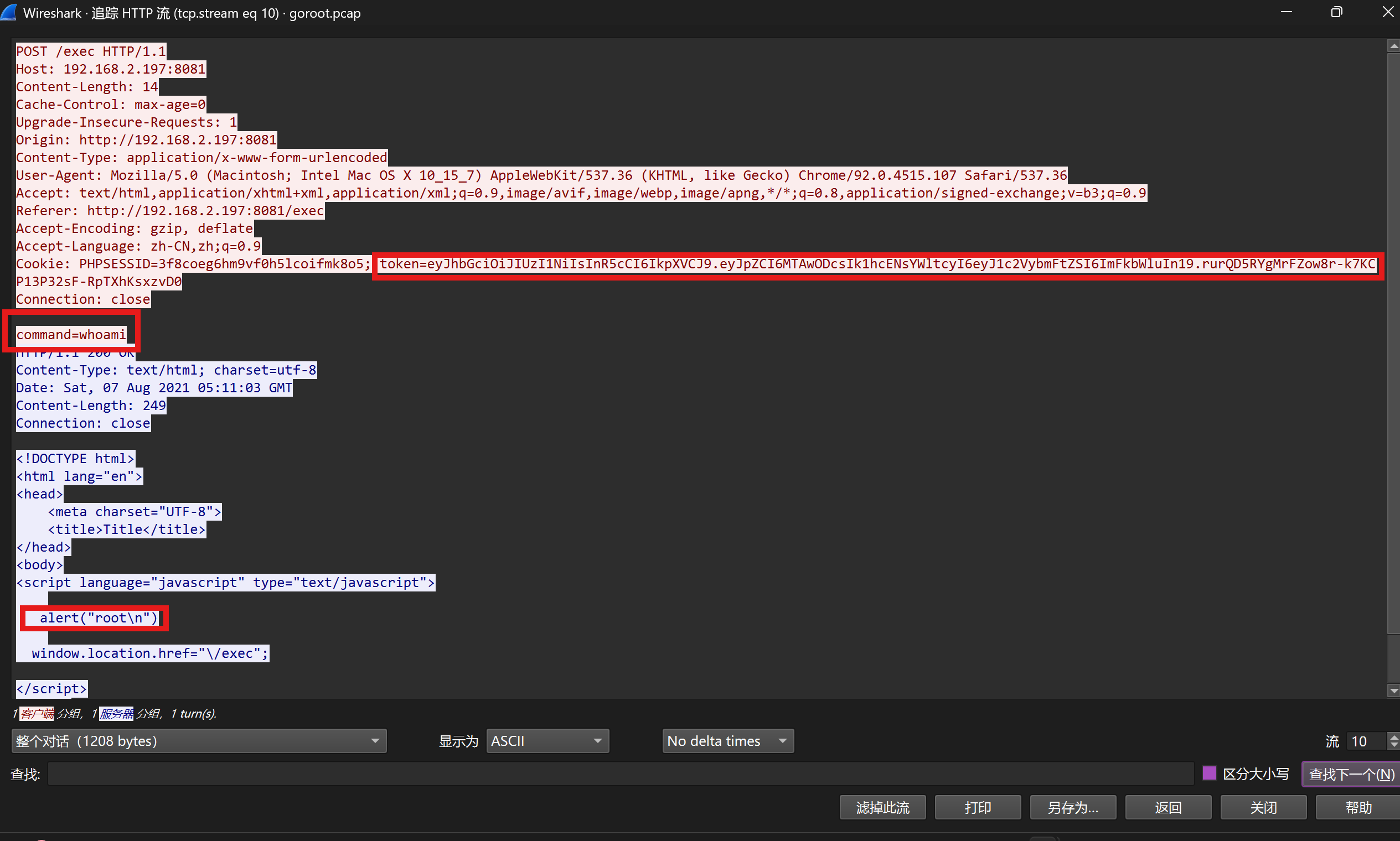This screenshot has height=841, width=1400.
Task: Click the '</script>' closing tag line
Action: [x=51, y=688]
